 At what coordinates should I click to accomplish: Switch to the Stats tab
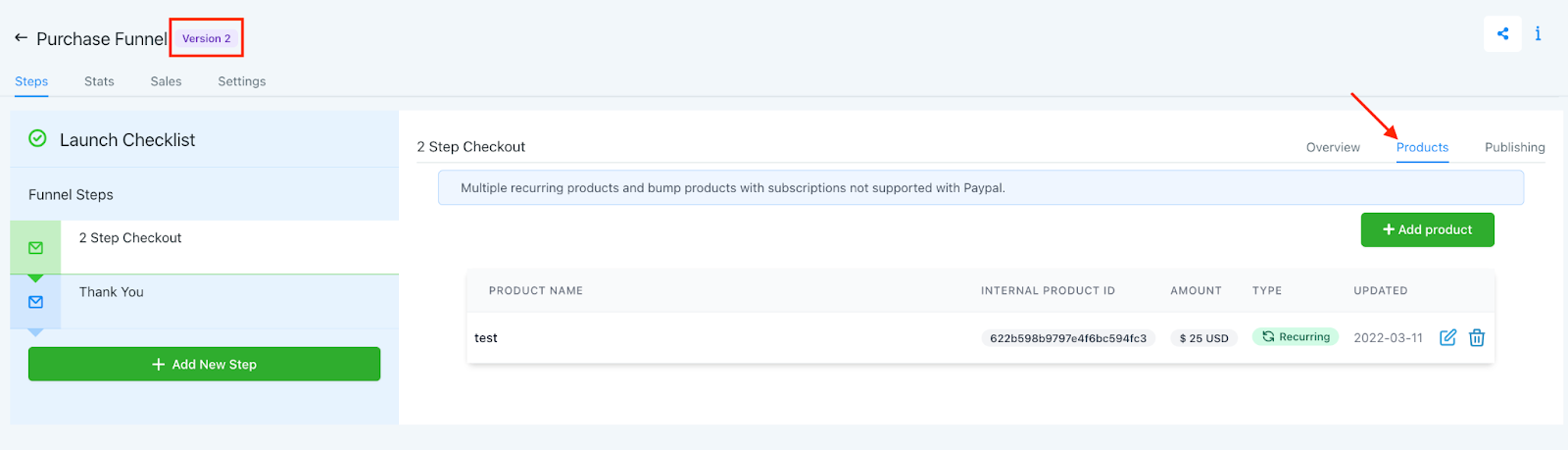tap(99, 81)
